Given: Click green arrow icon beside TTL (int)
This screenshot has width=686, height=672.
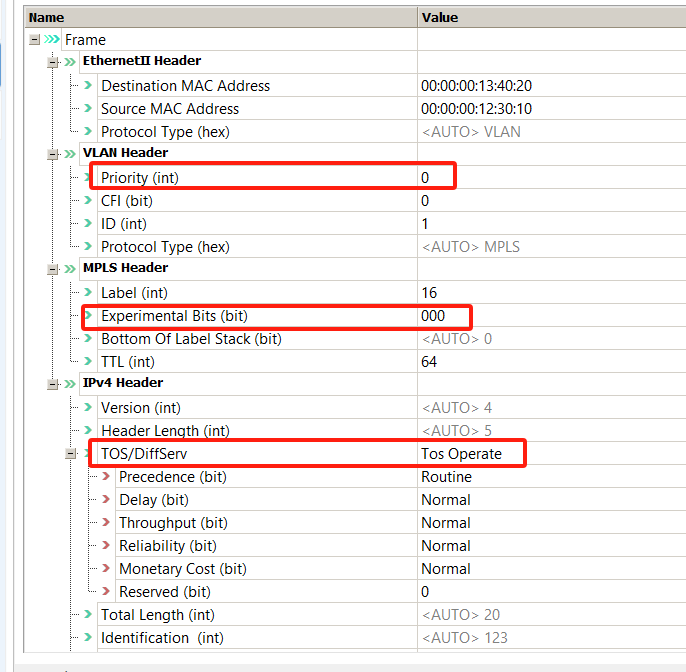Looking at the screenshot, I should [x=88, y=362].
